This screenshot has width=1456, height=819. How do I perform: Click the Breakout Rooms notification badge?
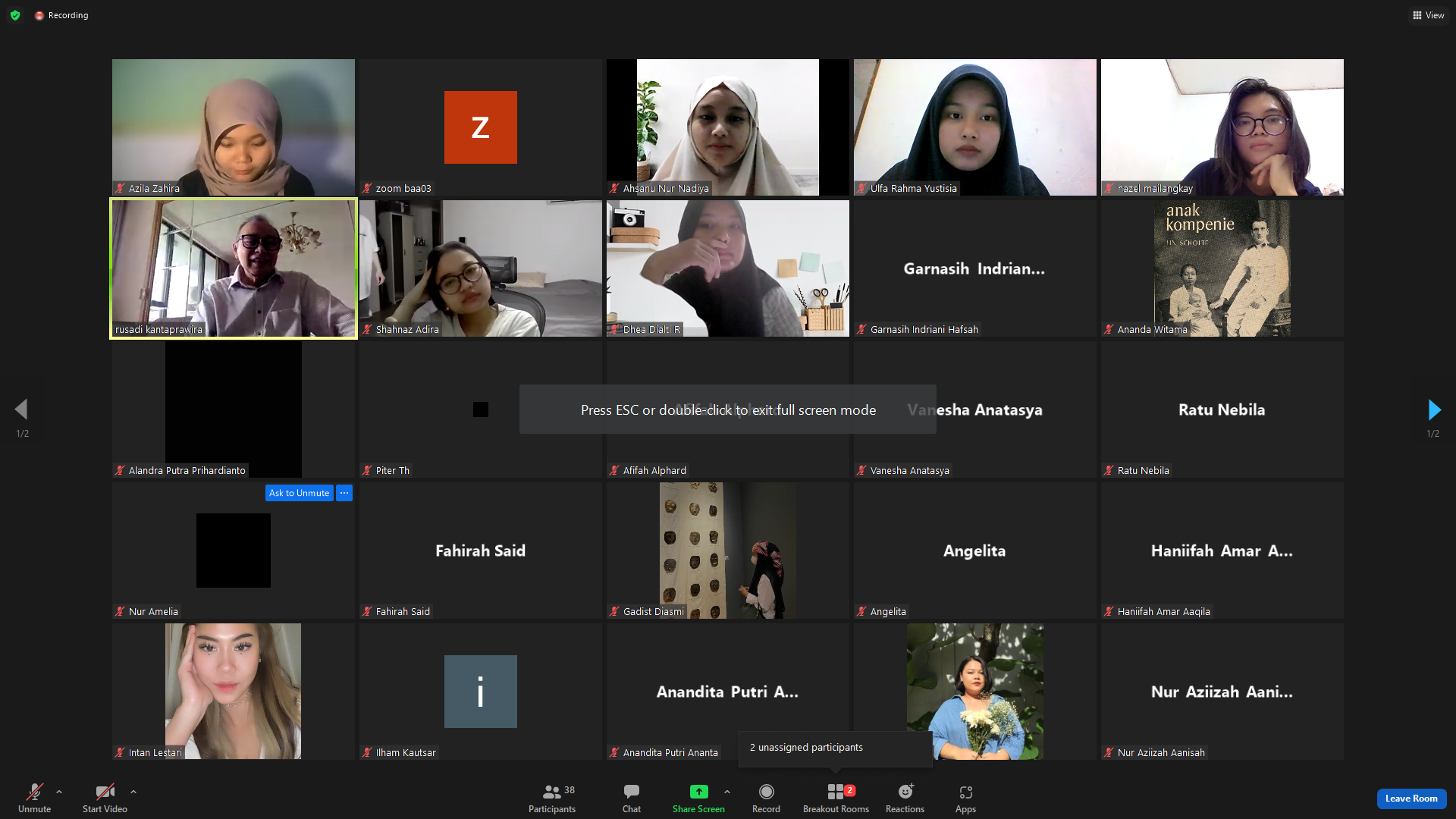(850, 790)
